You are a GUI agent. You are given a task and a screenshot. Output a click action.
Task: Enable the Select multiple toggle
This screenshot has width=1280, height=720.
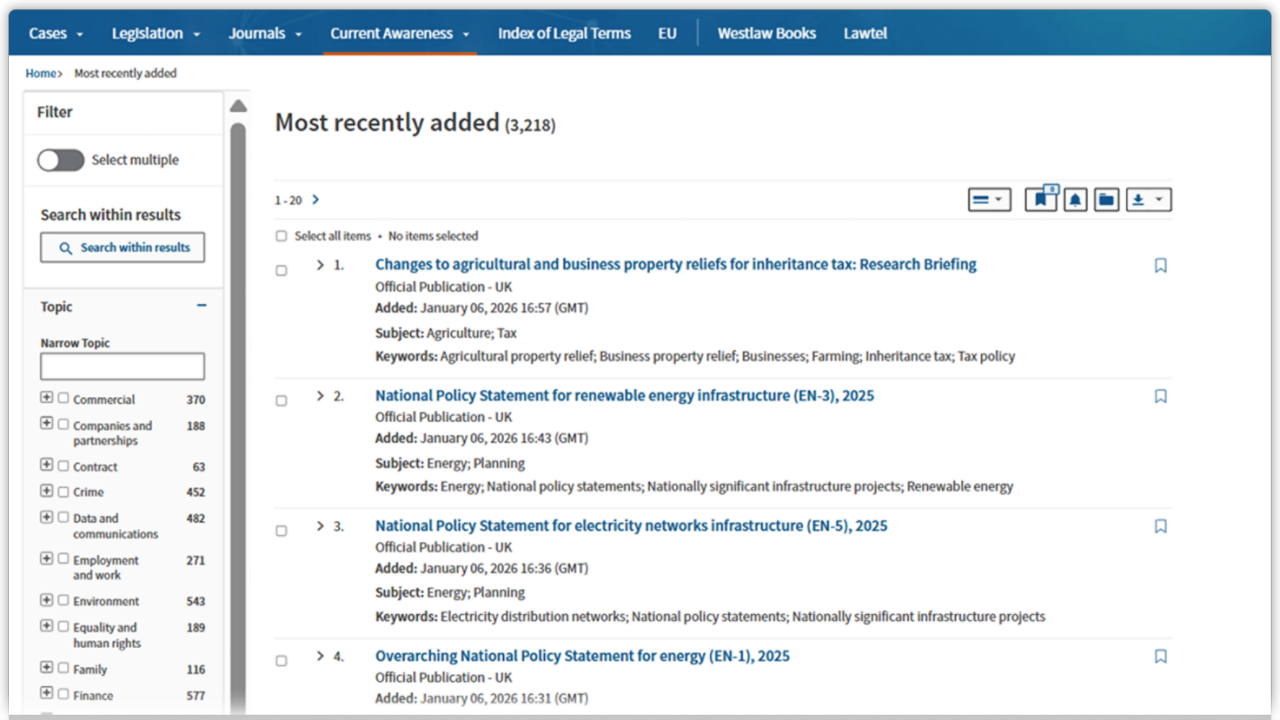pyautogui.click(x=61, y=159)
